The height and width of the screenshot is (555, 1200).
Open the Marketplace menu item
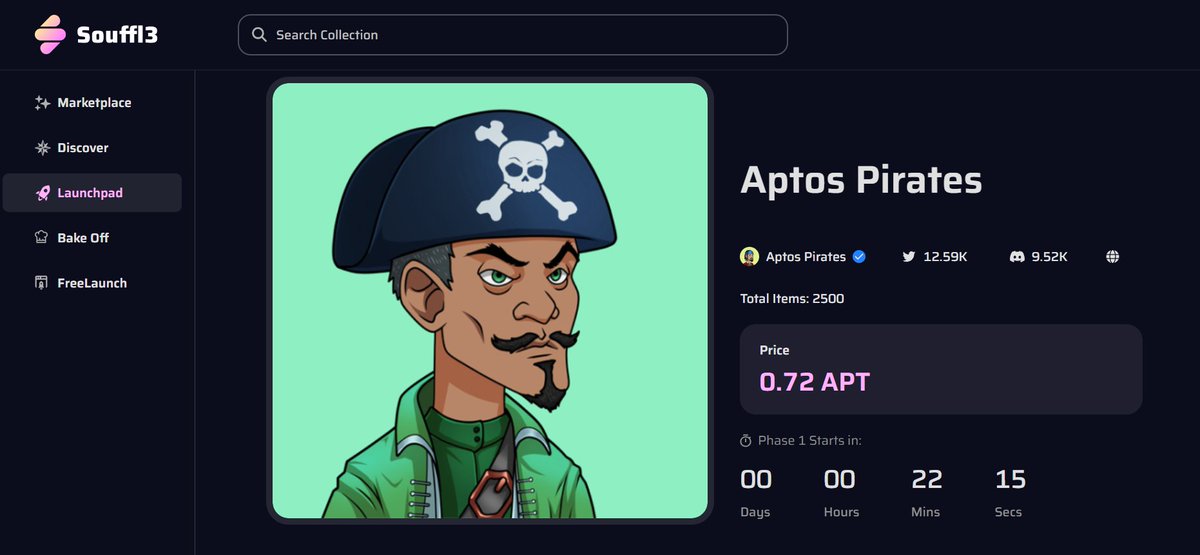(92, 103)
